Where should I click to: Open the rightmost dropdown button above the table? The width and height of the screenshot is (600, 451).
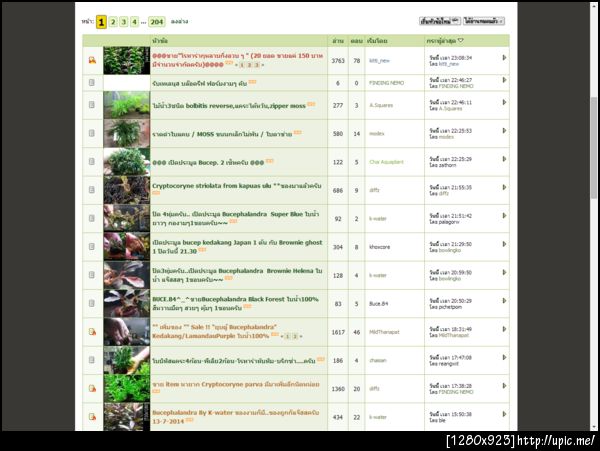(x=484, y=21)
